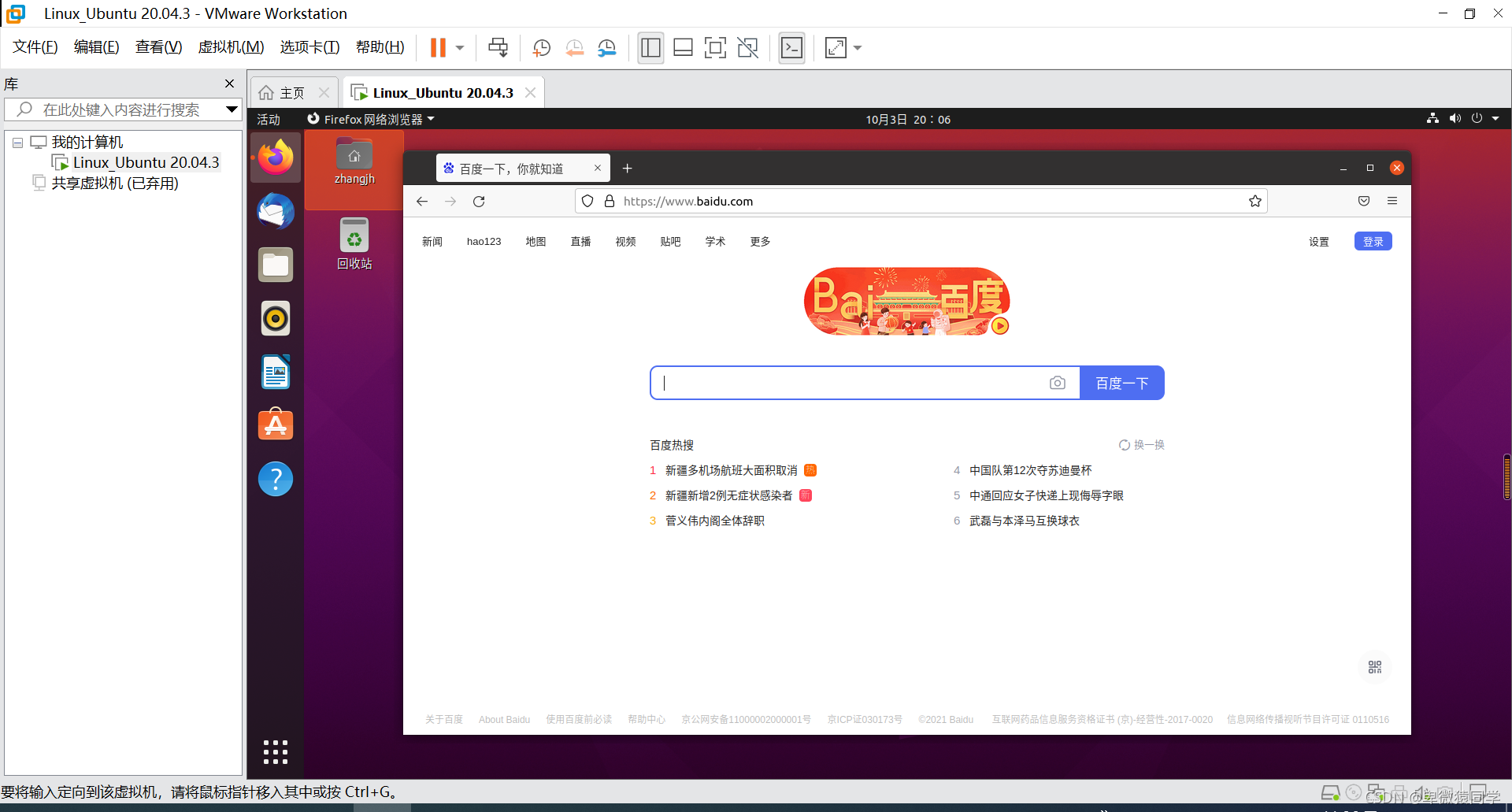Select 共享虚拟机 (已弃用) tree item
The height and width of the screenshot is (812, 1512).
coord(115,184)
